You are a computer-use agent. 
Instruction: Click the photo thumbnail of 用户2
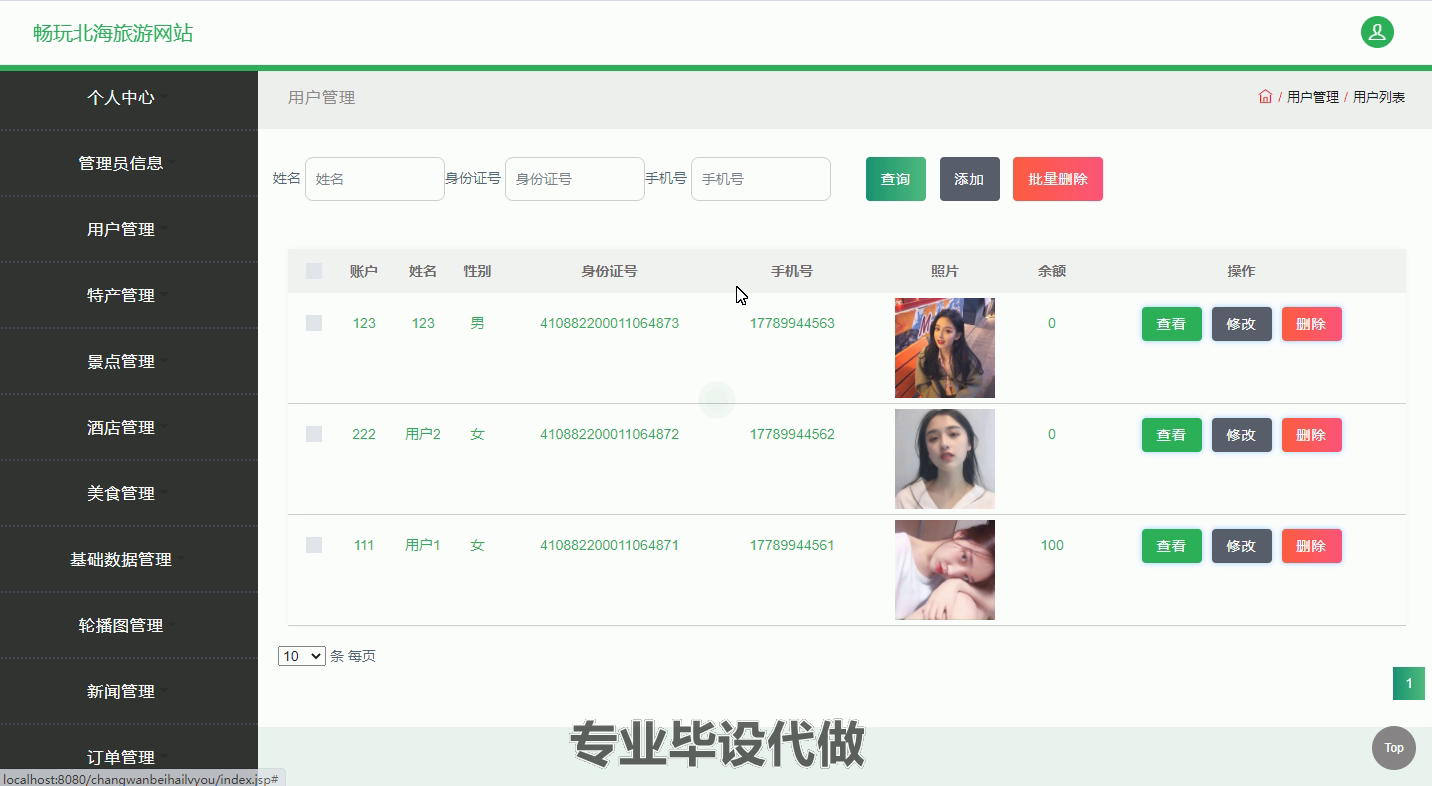pos(945,459)
